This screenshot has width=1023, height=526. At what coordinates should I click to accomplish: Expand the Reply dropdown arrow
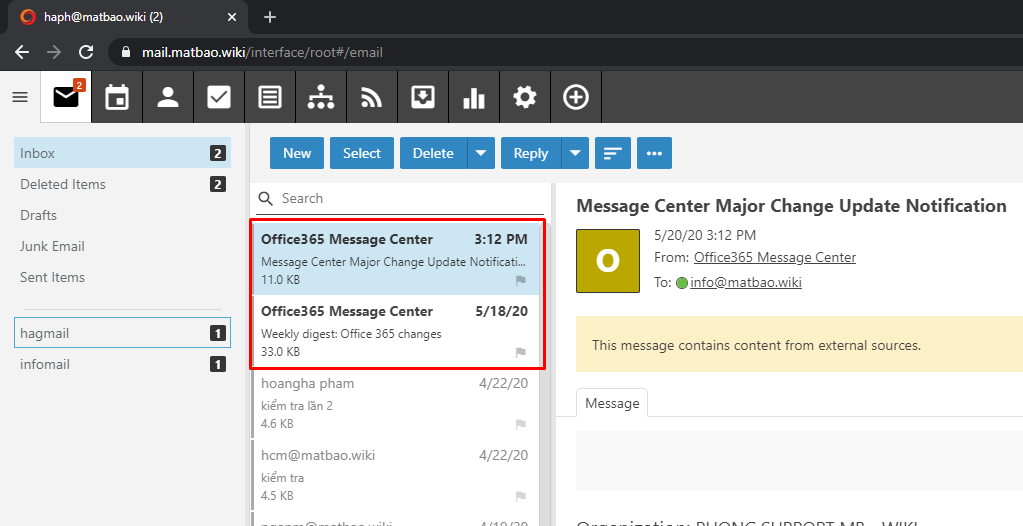click(x=575, y=153)
